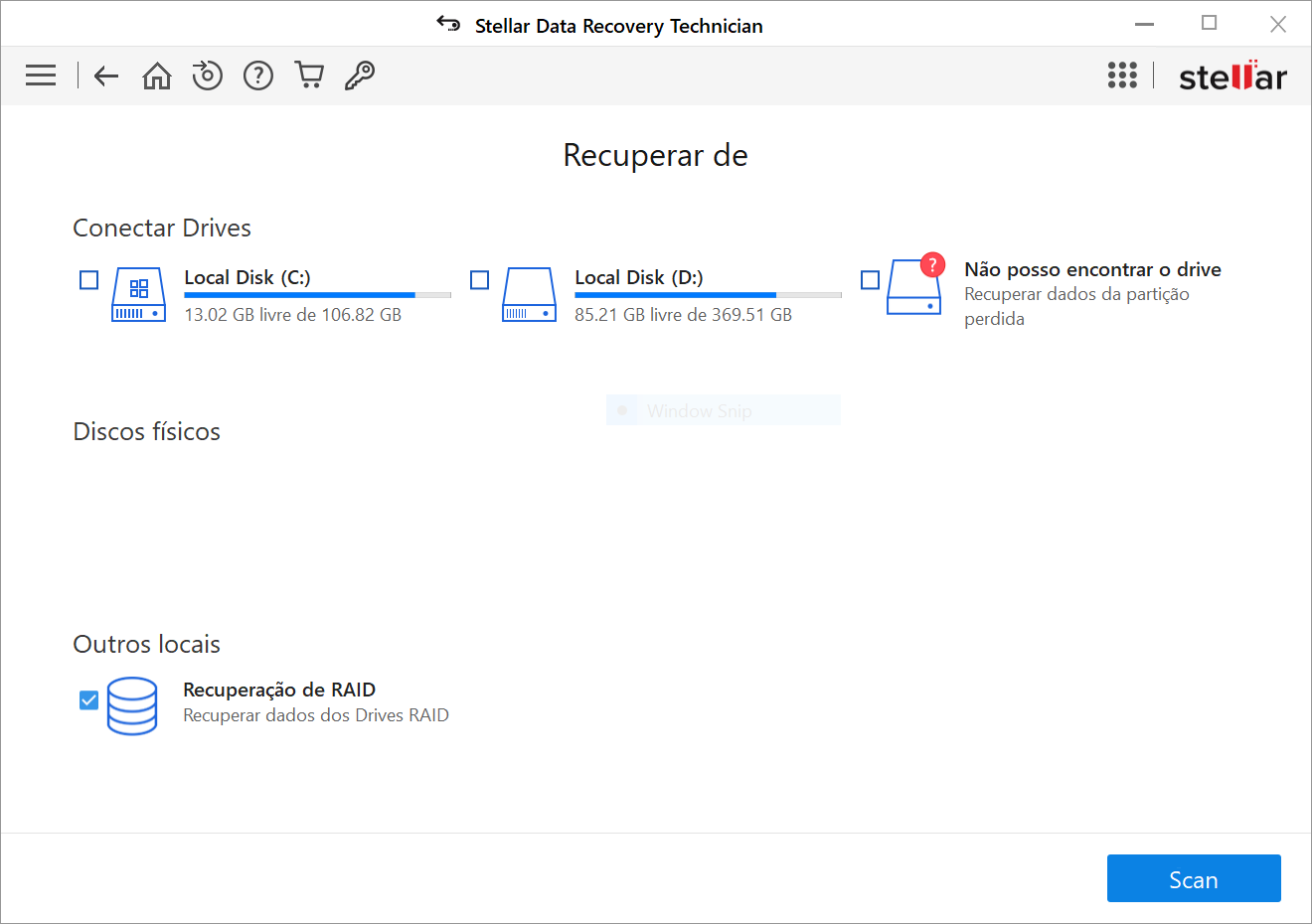
Task: Click the 'Conectar Drives' heading
Action: 162,228
